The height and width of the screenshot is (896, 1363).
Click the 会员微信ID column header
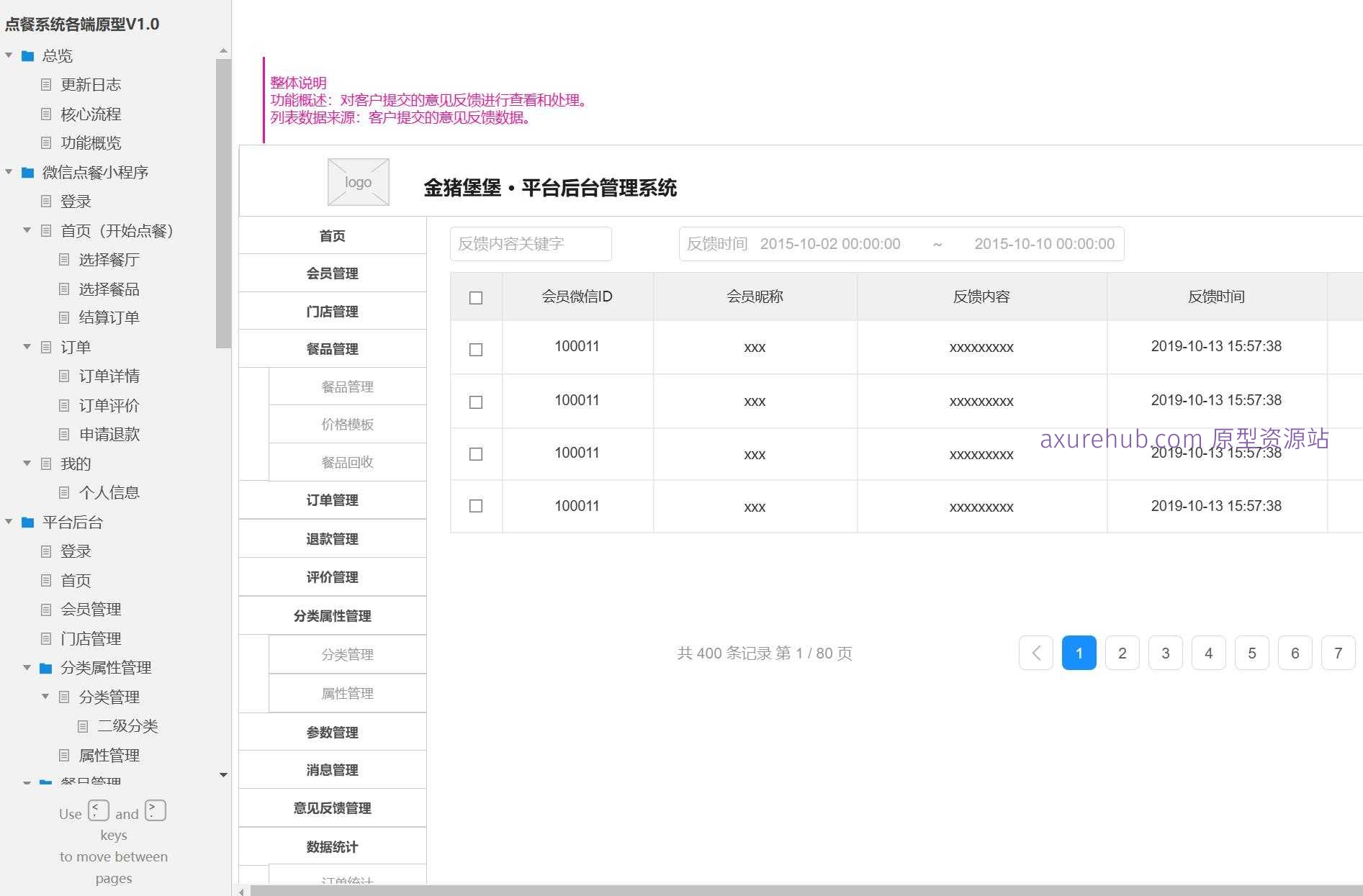point(577,297)
